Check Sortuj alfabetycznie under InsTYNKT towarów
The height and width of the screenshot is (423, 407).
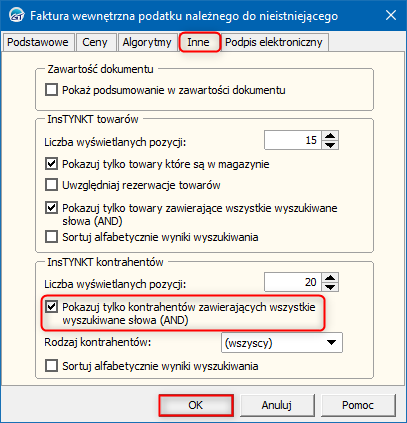point(51,237)
